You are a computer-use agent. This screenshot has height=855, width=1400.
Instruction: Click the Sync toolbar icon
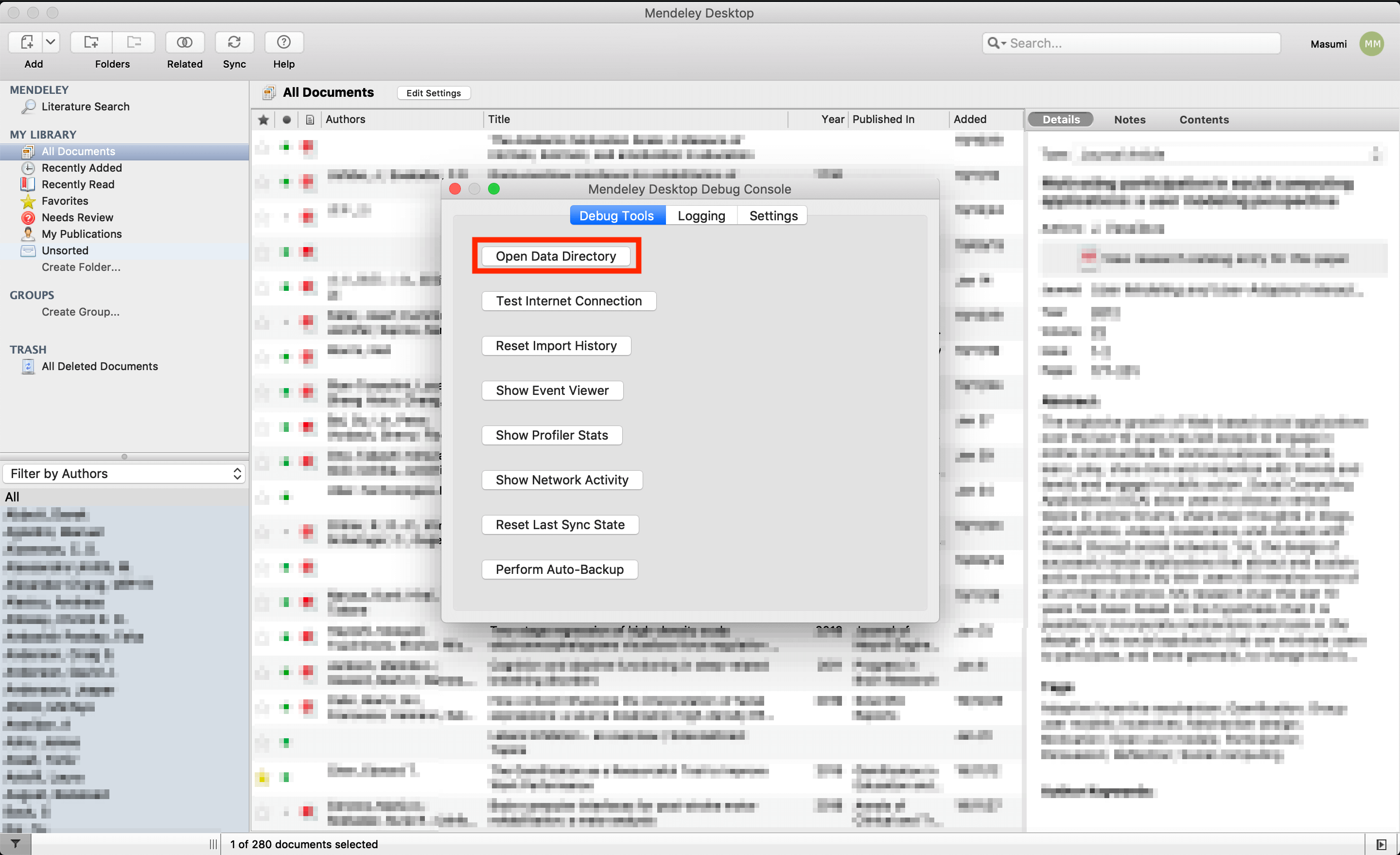234,42
